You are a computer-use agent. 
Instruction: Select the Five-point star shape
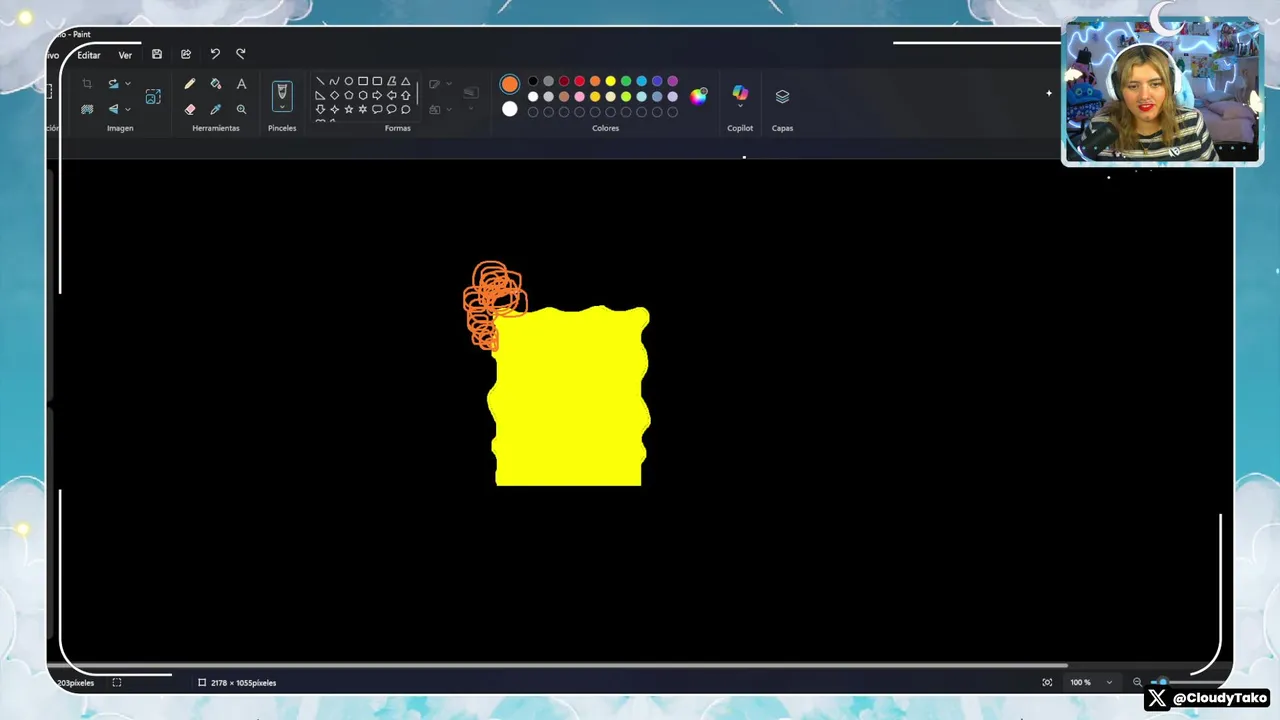click(348, 109)
